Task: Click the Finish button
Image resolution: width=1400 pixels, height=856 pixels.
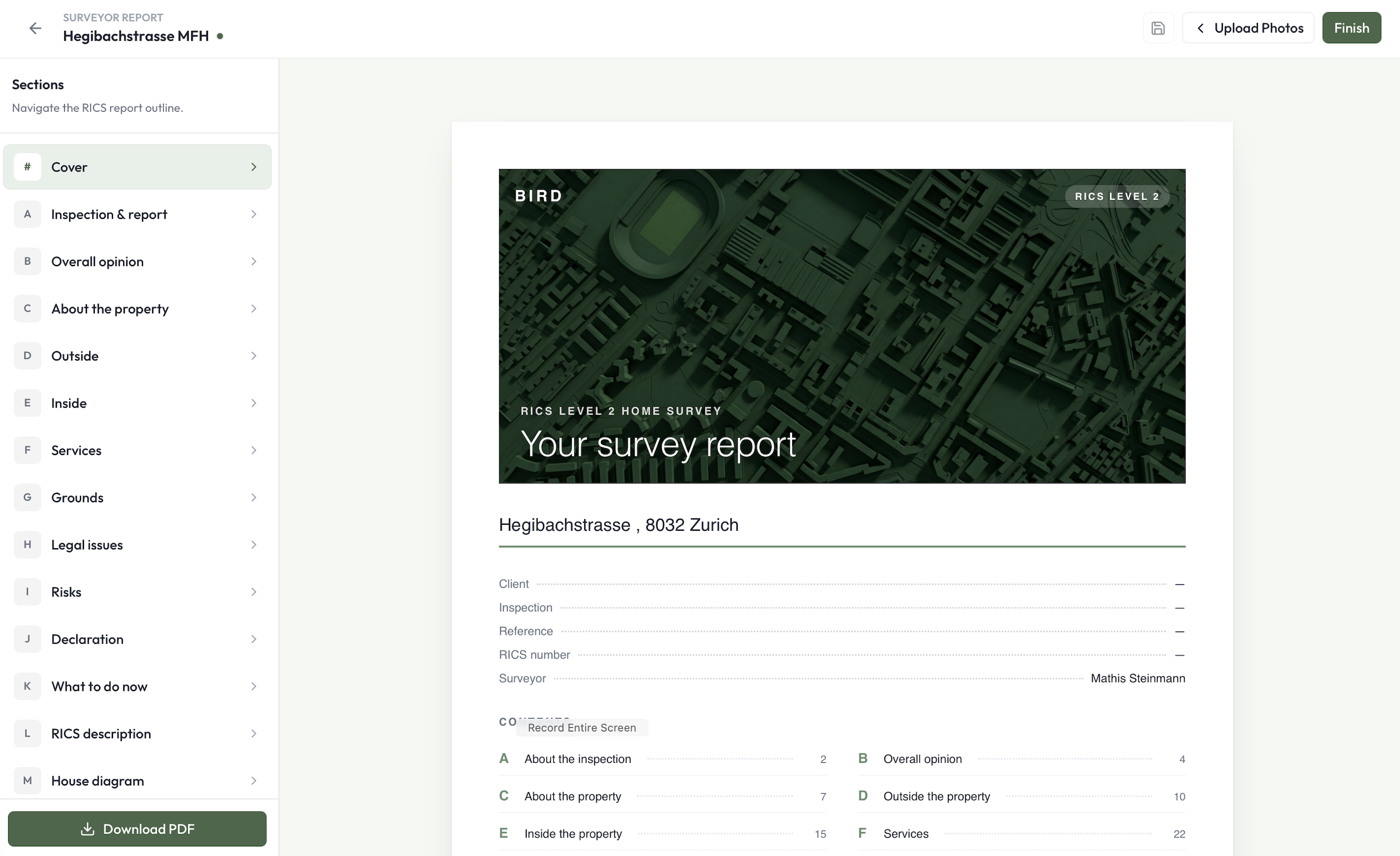Action: [1351, 28]
